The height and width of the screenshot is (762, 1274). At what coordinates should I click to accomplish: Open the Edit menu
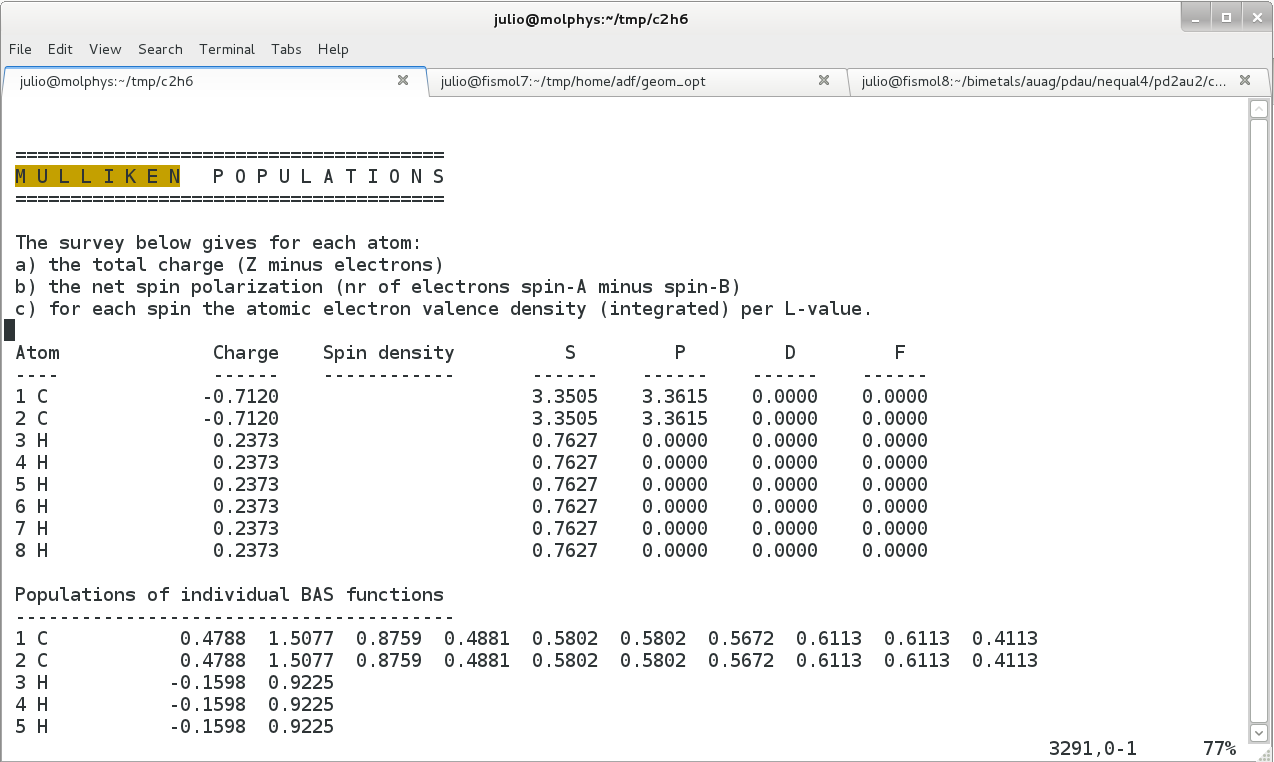coord(60,49)
